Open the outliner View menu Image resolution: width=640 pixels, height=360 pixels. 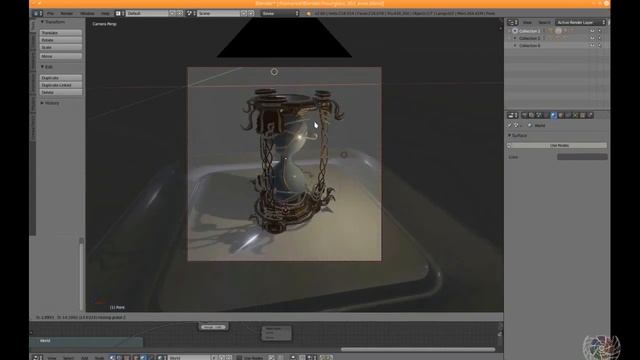(x=527, y=22)
